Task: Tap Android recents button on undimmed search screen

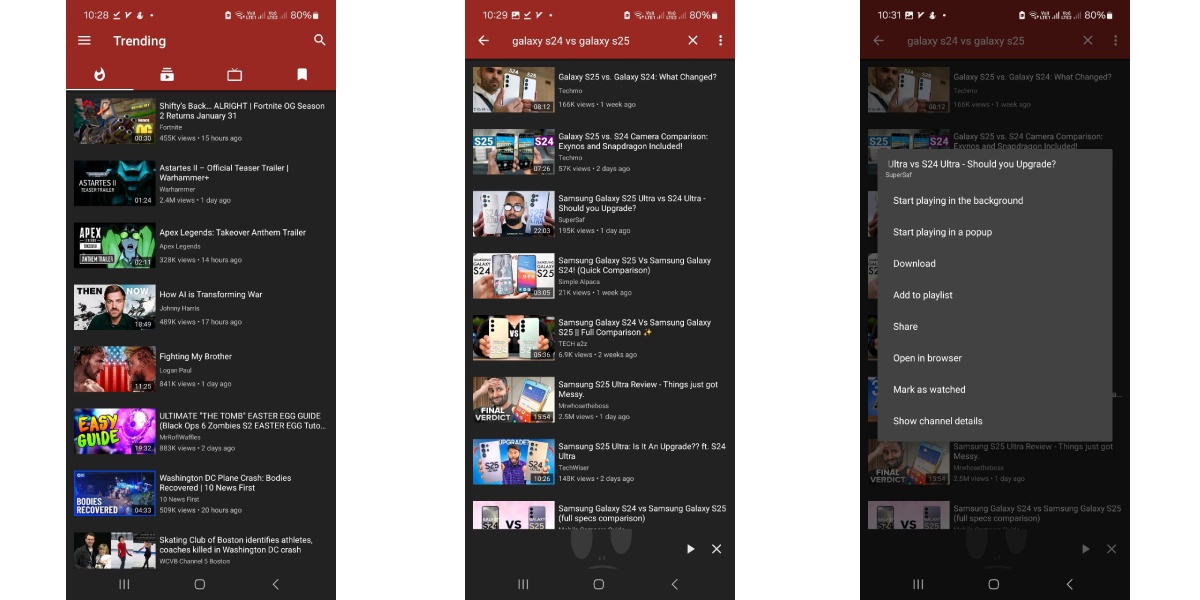Action: tap(523, 584)
